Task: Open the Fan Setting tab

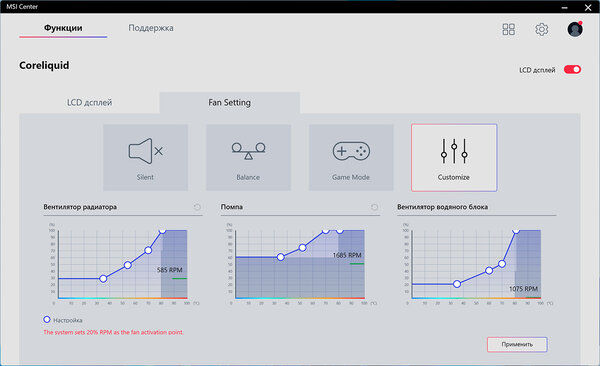Action: (x=230, y=103)
